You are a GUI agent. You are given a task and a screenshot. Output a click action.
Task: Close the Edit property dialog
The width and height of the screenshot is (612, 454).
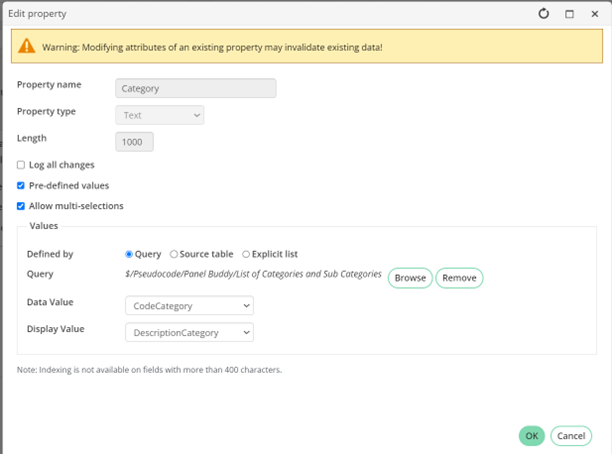(595, 14)
